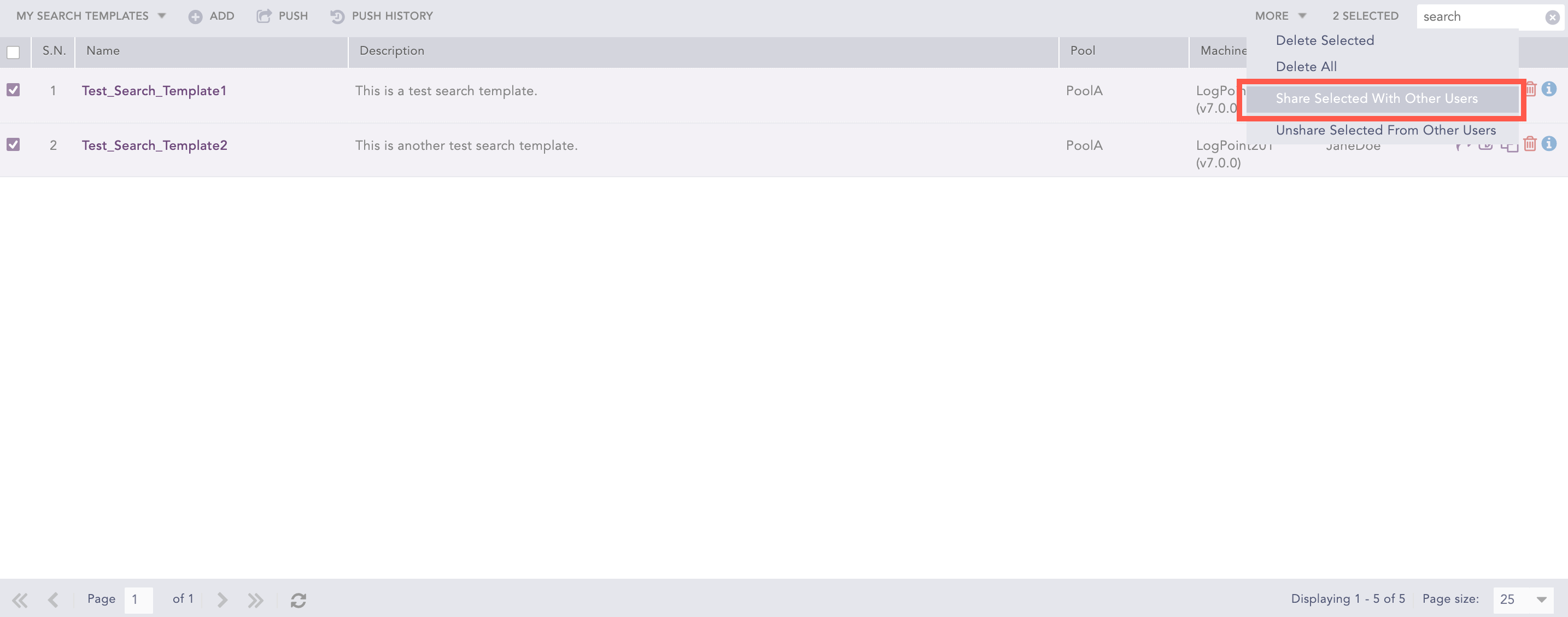Open the info icon for Test_Search_Template2
Viewport: 1568px width, 617px height.
pos(1549,144)
